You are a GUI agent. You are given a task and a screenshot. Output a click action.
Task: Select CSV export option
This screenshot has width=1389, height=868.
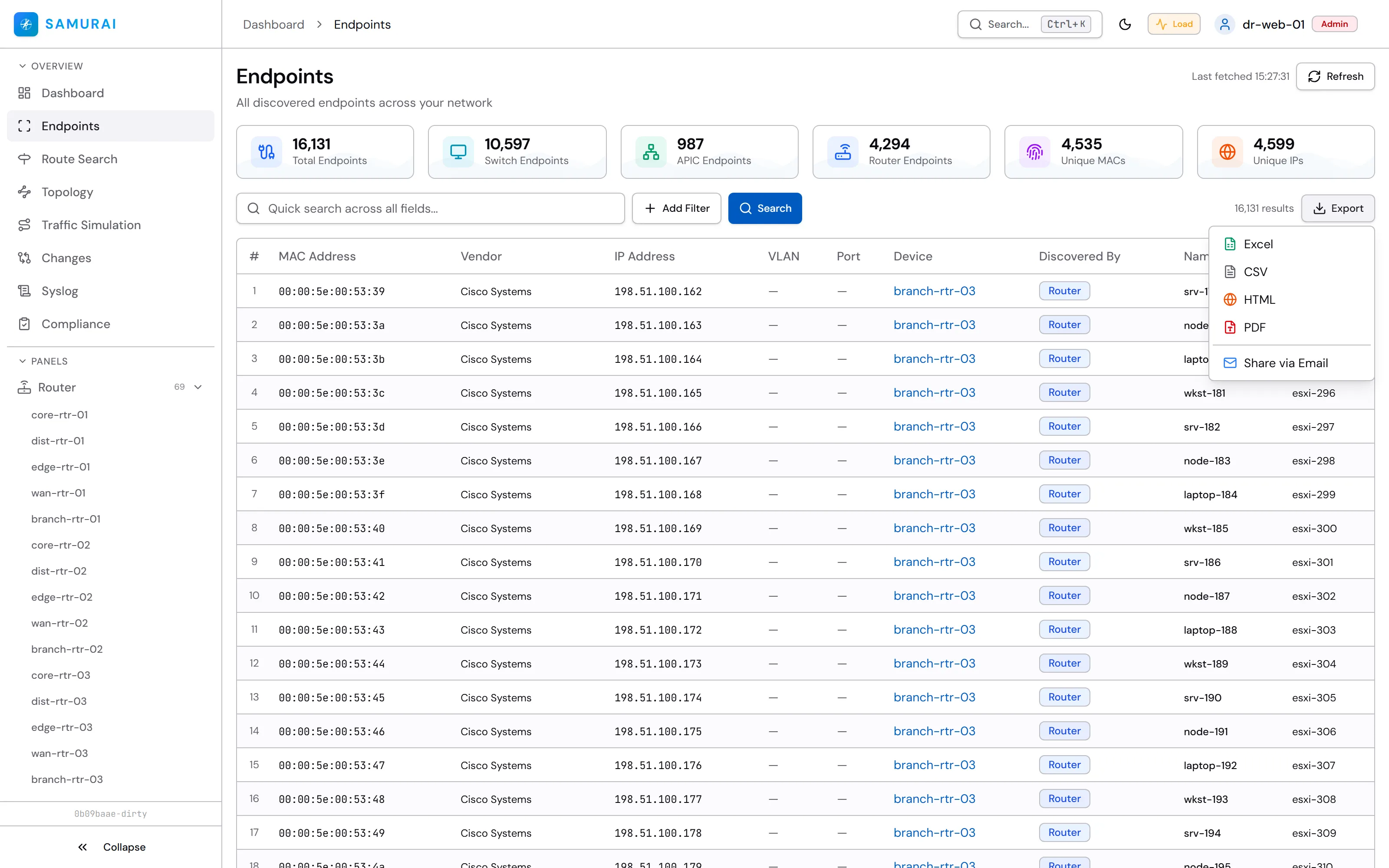tap(1291, 272)
